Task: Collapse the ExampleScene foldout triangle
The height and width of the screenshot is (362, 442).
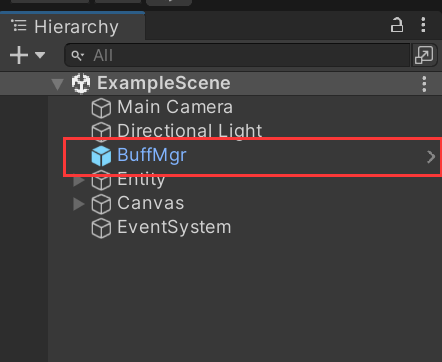Action: click(57, 84)
